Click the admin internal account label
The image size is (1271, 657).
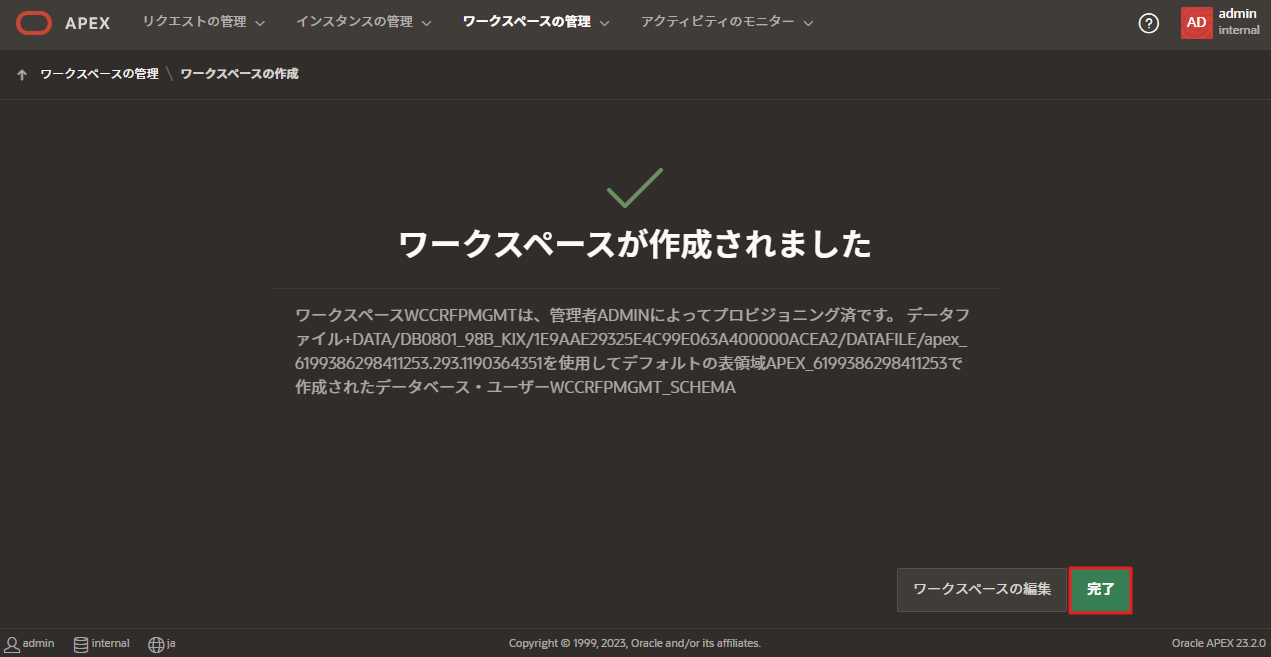pyautogui.click(x=1237, y=22)
